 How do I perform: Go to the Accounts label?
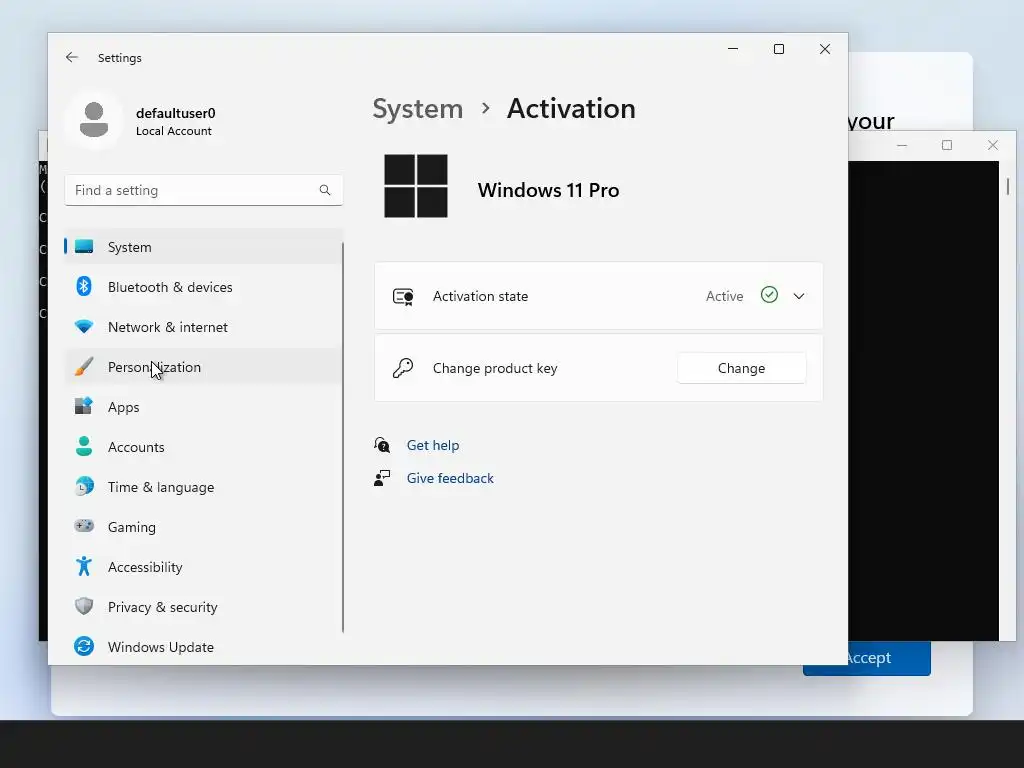coord(136,447)
